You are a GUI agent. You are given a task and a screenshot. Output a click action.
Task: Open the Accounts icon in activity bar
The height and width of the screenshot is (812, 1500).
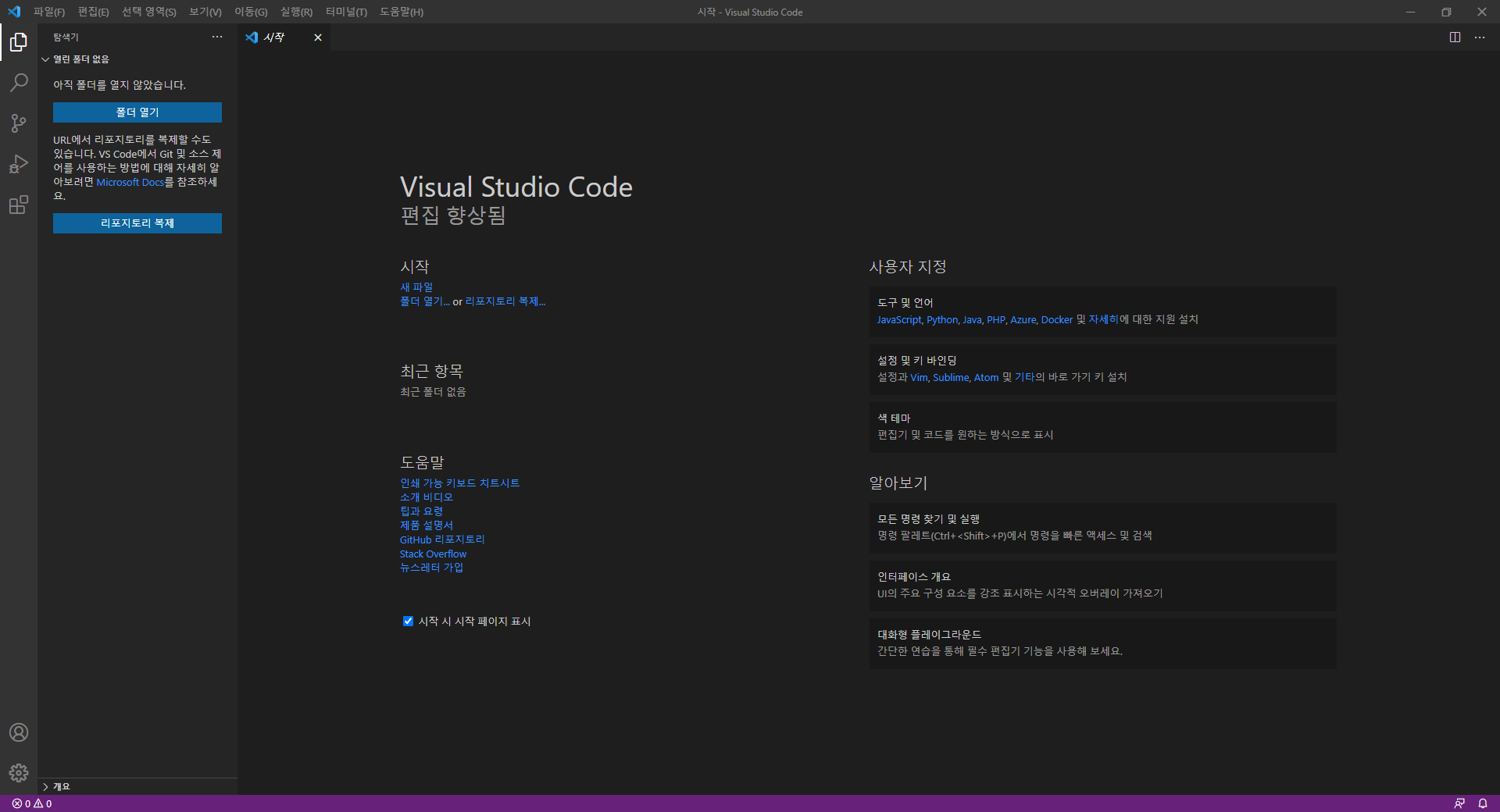point(19,732)
